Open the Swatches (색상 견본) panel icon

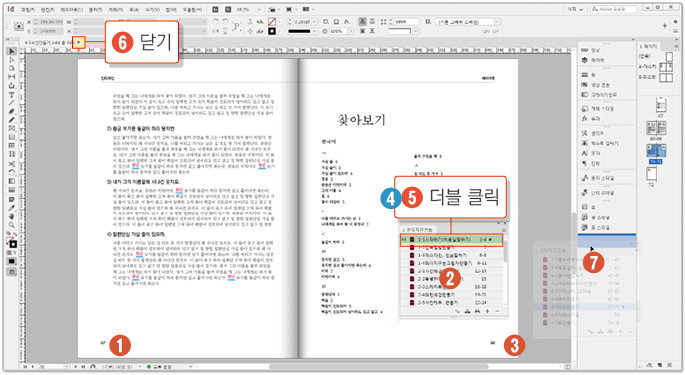tap(585, 85)
